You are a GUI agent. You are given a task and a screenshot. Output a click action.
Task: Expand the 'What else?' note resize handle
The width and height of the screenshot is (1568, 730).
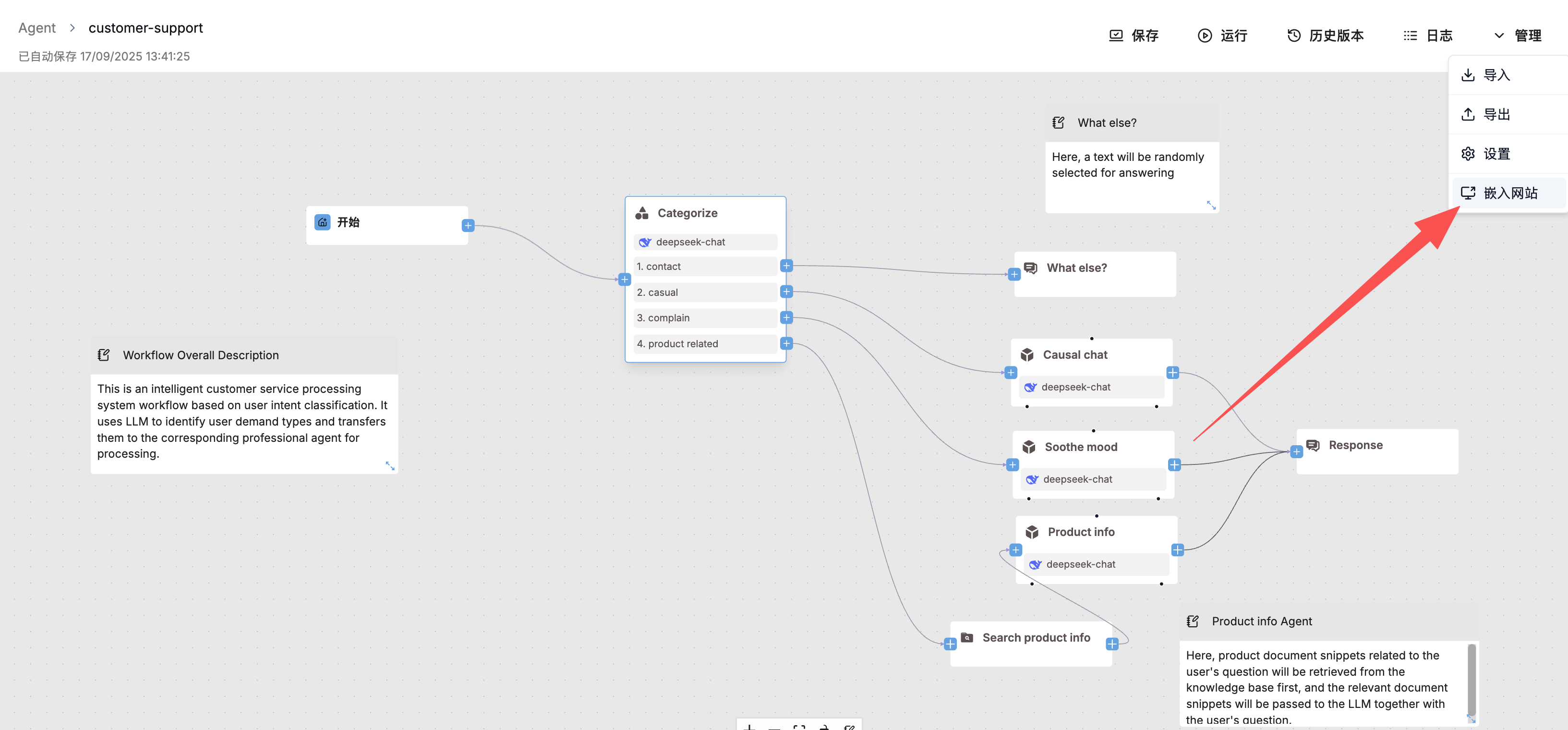(x=1211, y=205)
